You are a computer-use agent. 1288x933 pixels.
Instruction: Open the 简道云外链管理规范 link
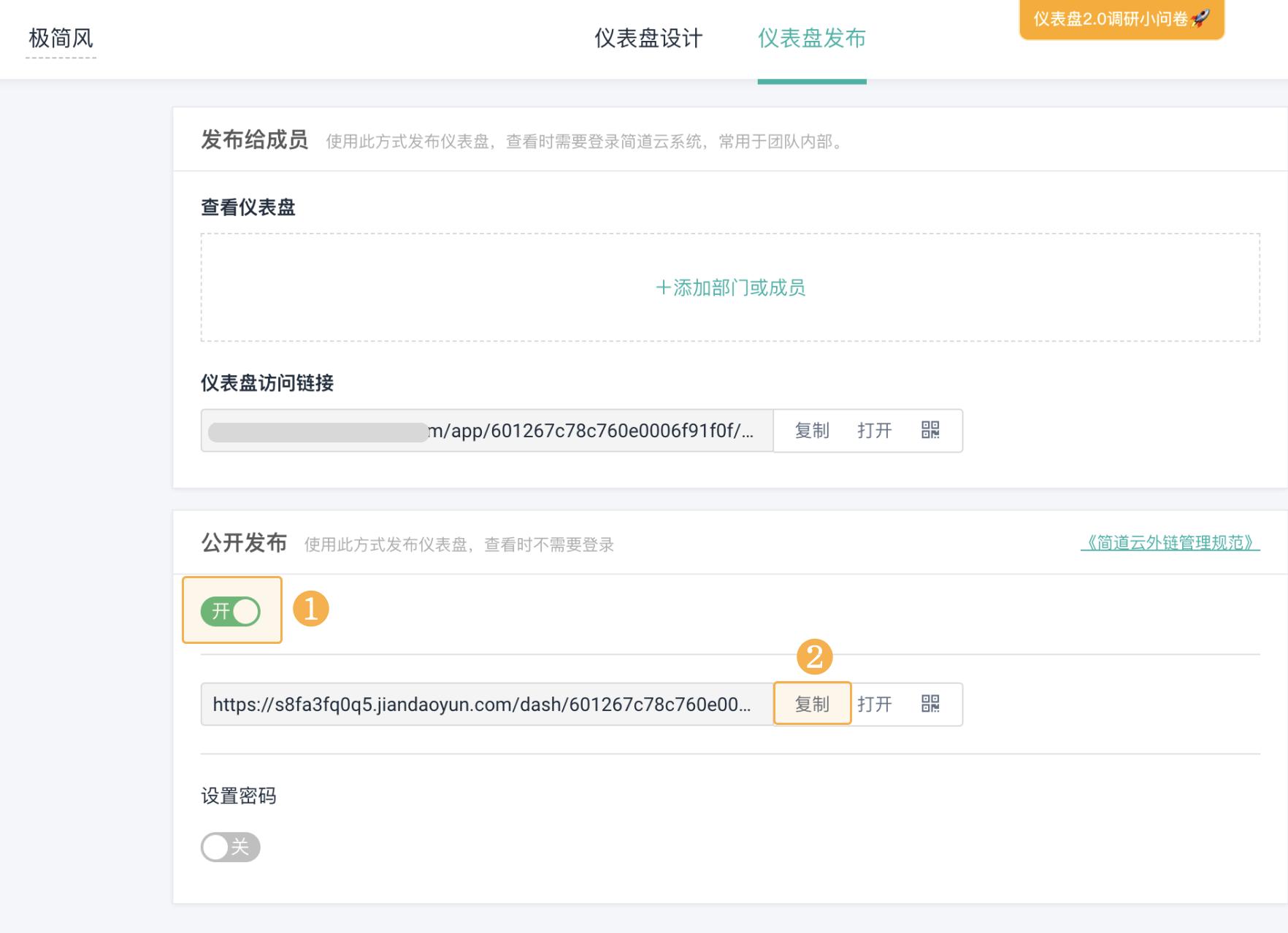[1171, 542]
